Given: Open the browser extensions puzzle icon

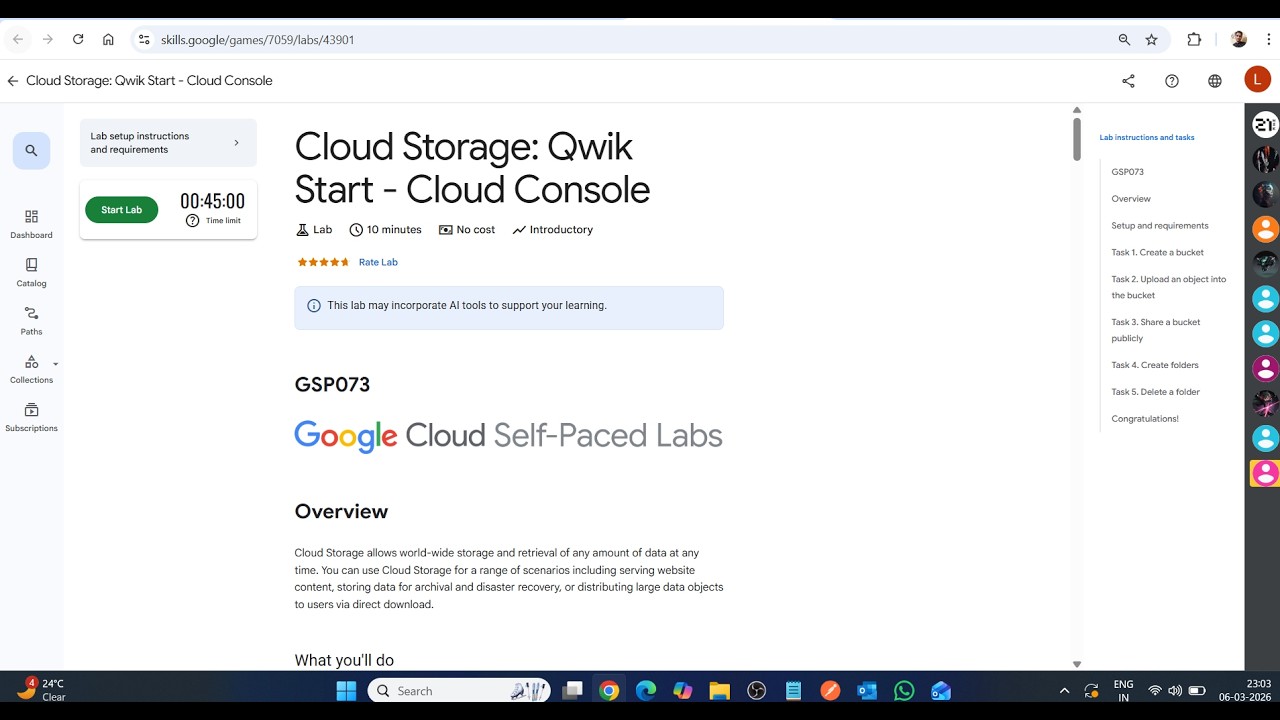Looking at the screenshot, I should [1194, 40].
